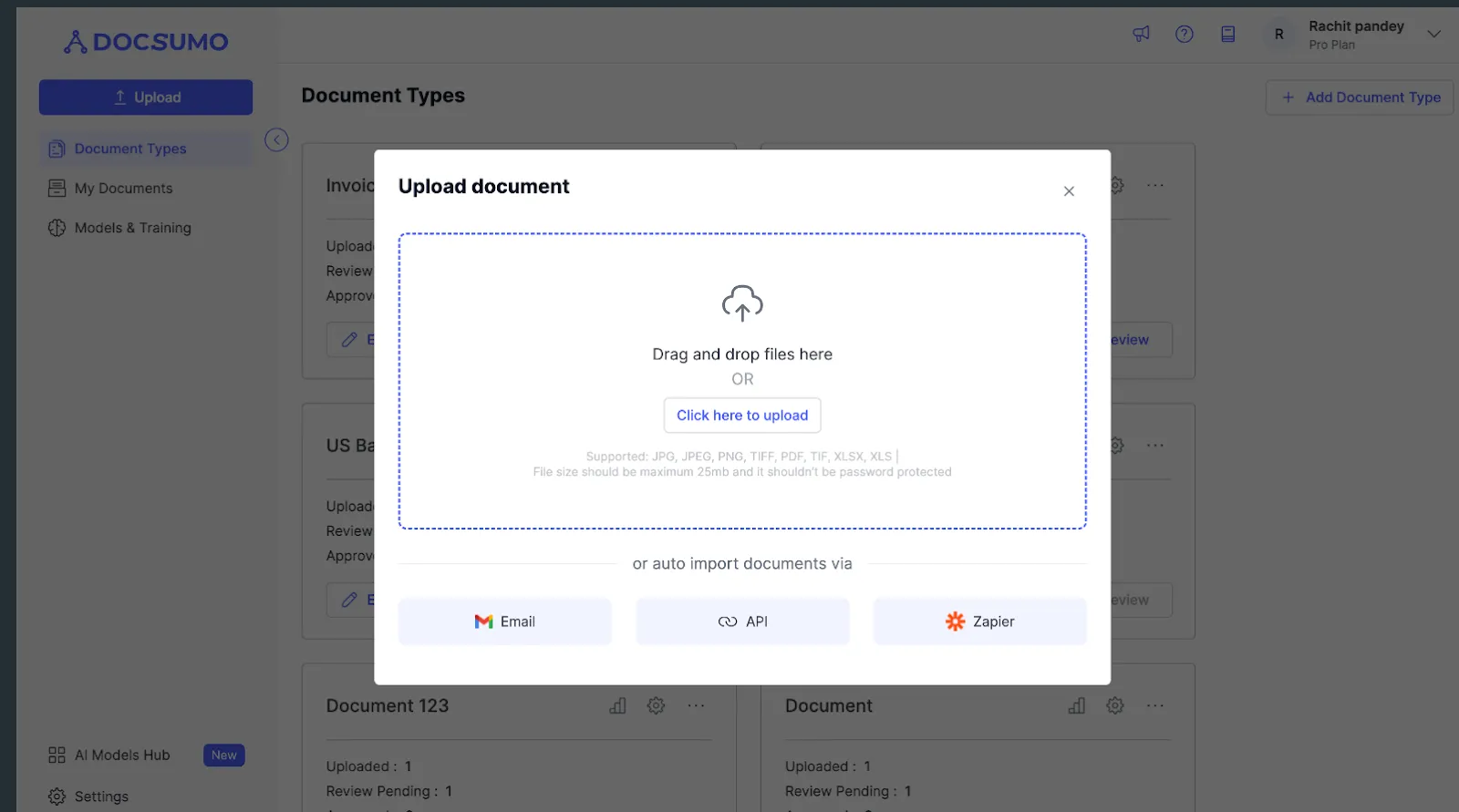This screenshot has height=812, width=1459.
Task: Open analytics icon on Document 123 card
Action: 617,705
